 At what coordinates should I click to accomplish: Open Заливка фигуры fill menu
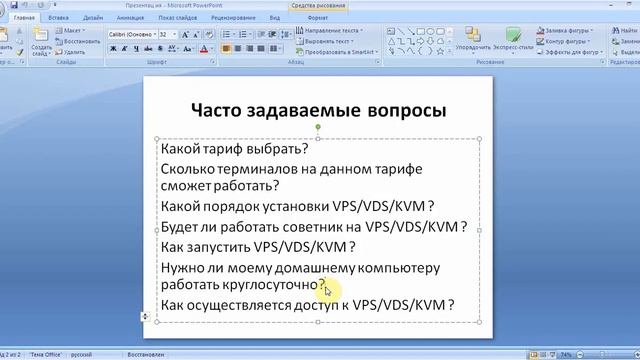(565, 31)
